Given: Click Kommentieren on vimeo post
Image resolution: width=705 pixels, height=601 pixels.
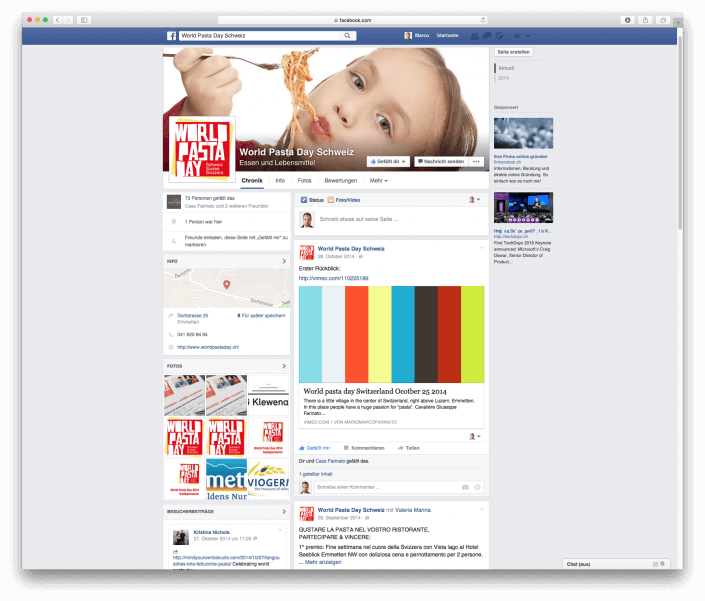Looking at the screenshot, I should click(x=364, y=448).
